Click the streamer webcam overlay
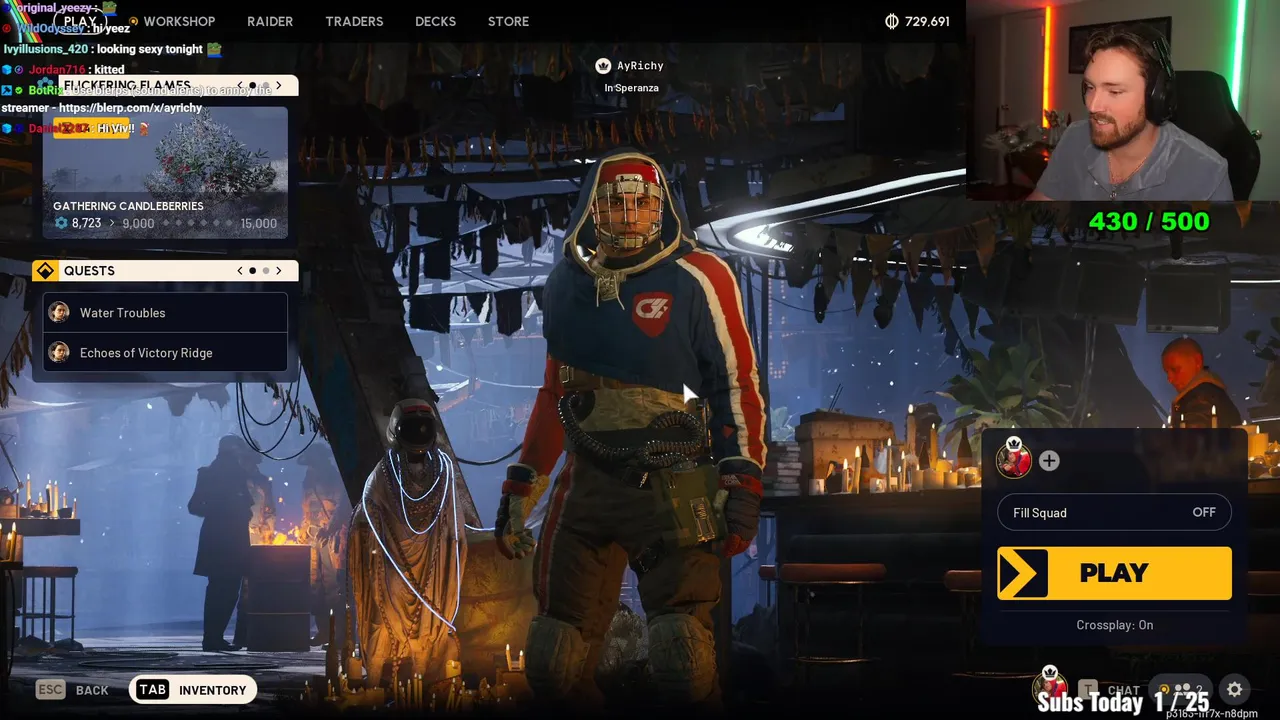This screenshot has height=720, width=1280. point(1122,100)
